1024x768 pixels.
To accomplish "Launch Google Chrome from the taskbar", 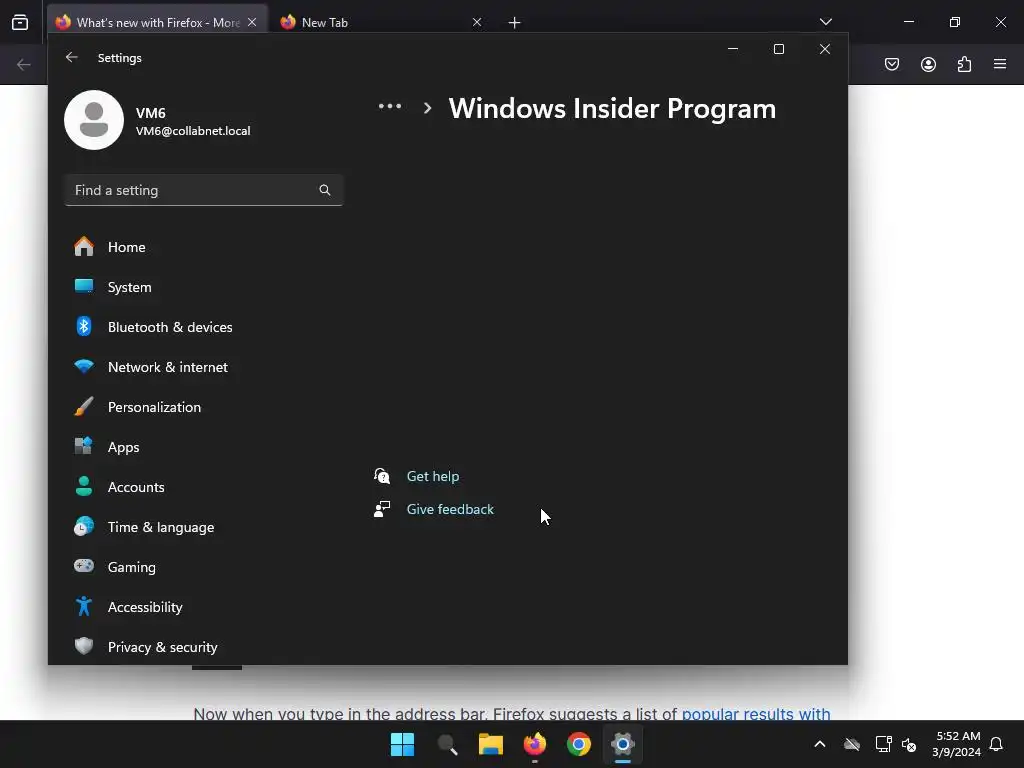I will tap(579, 744).
